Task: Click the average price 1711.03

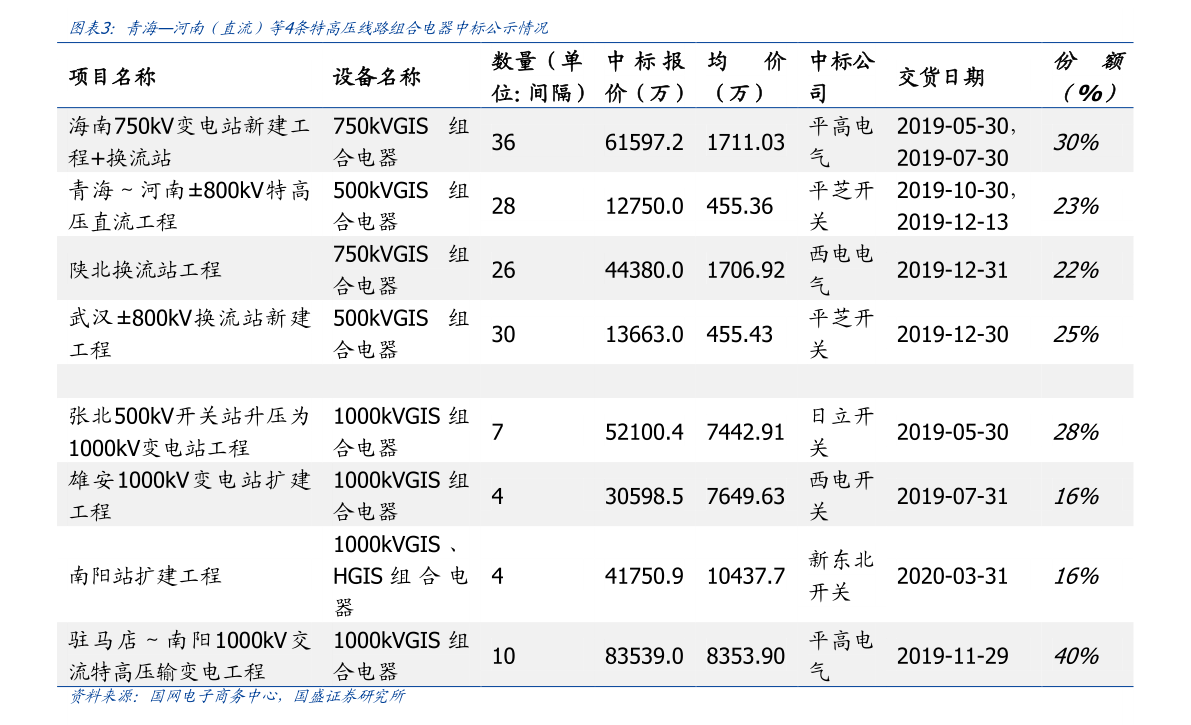Action: [745, 142]
